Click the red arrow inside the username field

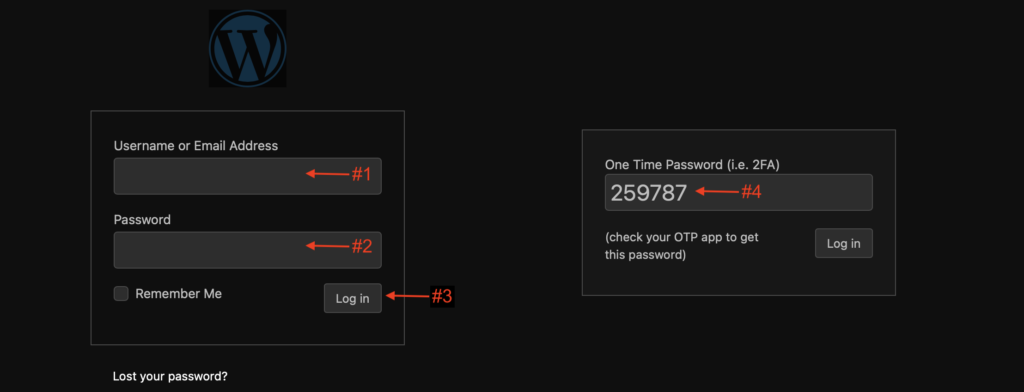point(327,173)
